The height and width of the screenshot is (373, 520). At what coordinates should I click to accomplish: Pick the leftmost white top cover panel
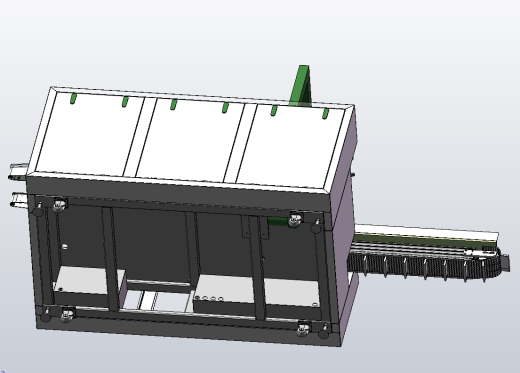pyautogui.click(x=90, y=133)
